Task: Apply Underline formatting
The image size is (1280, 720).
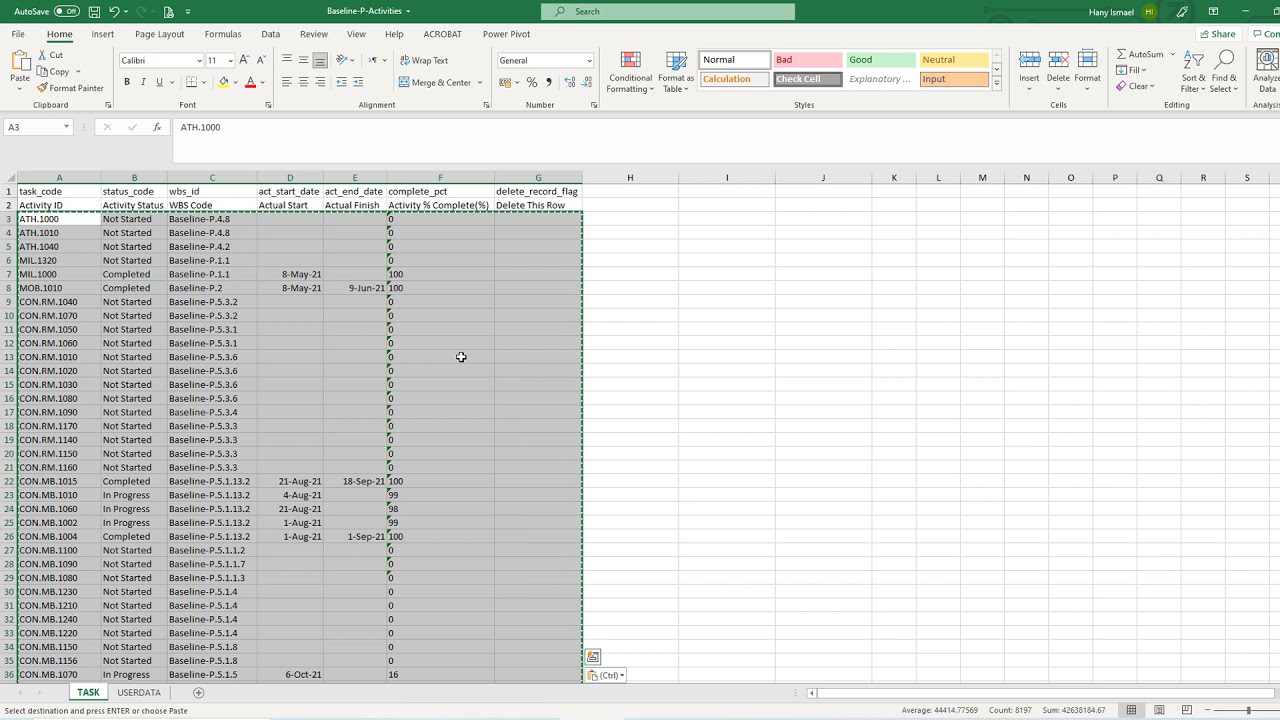Action: coord(159,82)
